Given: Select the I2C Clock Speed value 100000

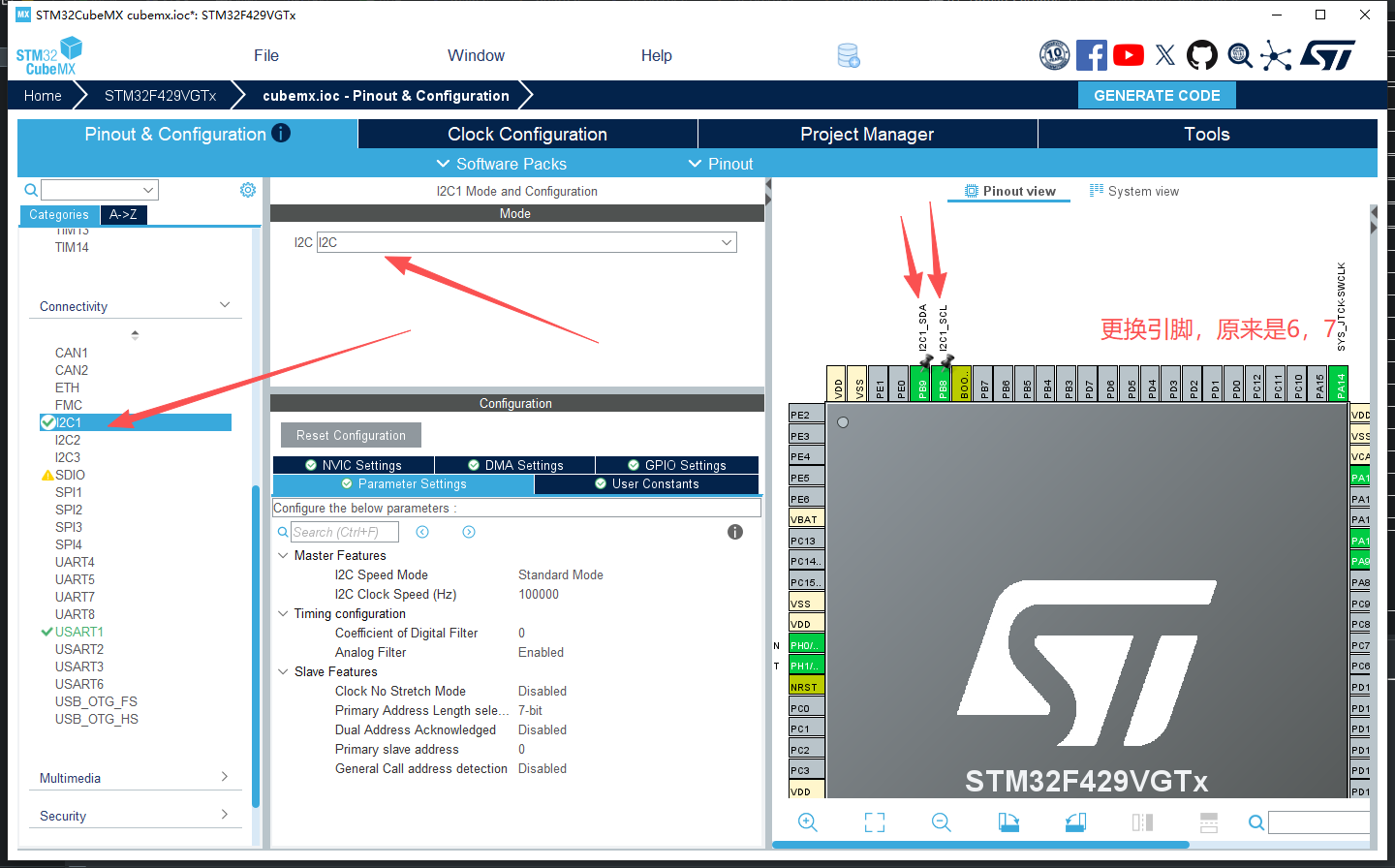Looking at the screenshot, I should (x=539, y=594).
